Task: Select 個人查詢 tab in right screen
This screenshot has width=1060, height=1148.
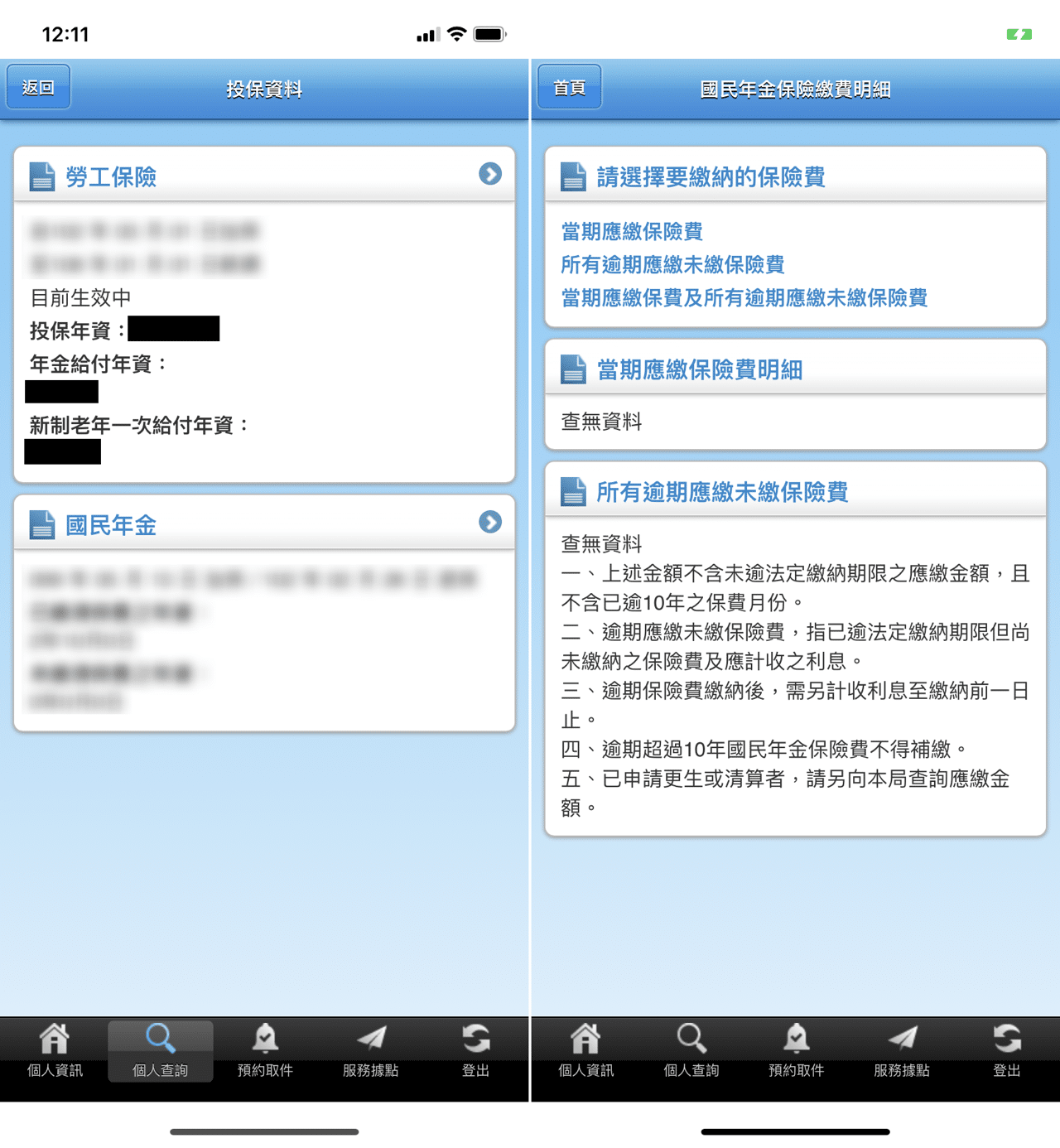Action: (691, 1051)
